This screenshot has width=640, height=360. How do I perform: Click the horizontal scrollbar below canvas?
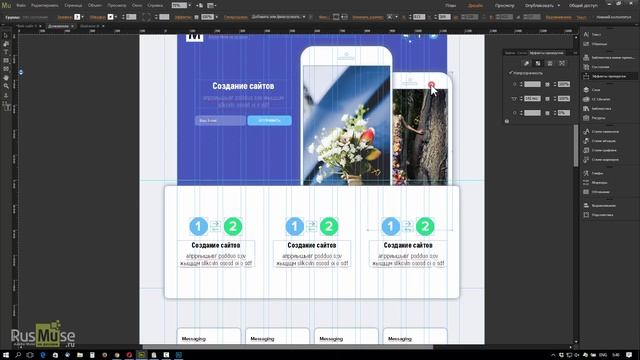point(287,347)
